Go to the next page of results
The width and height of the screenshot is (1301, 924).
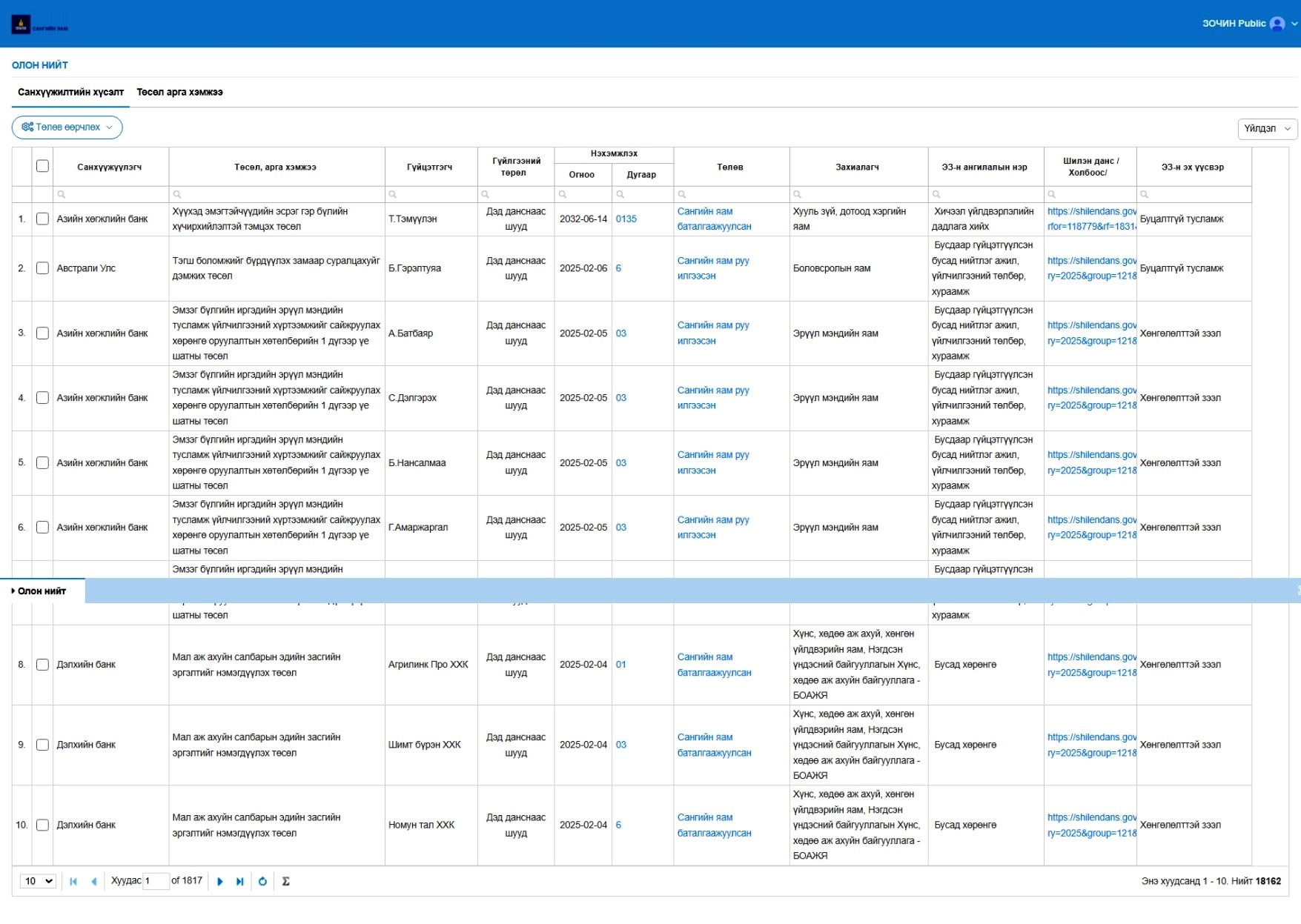pos(220,882)
